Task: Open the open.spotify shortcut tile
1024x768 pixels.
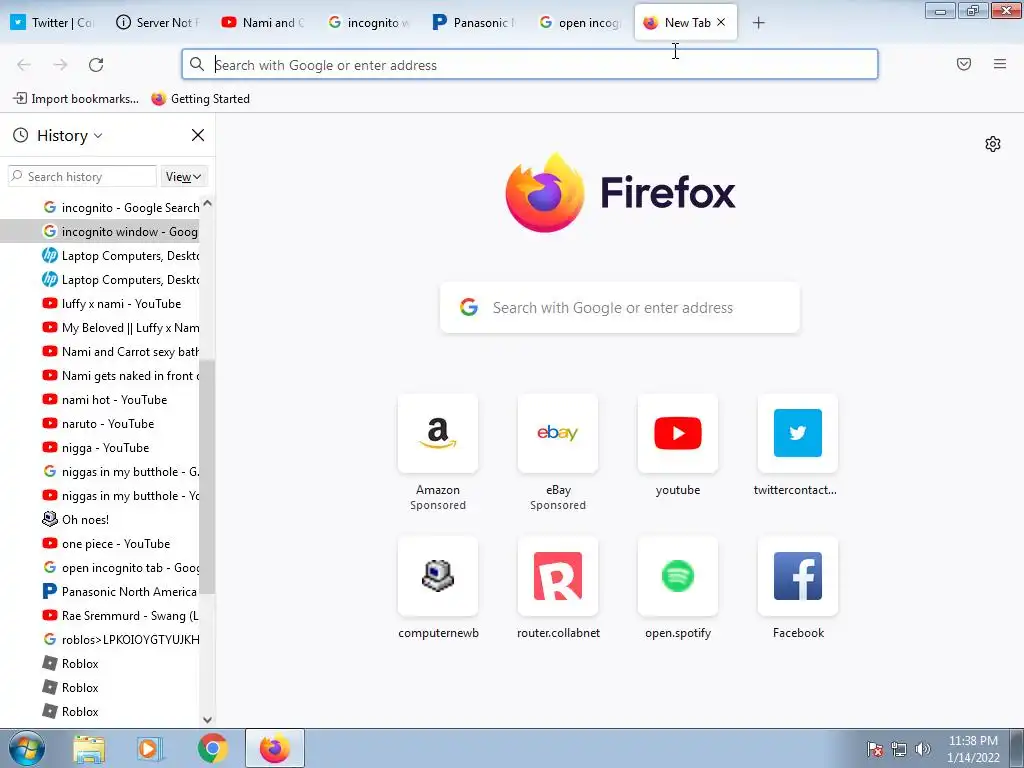Action: pyautogui.click(x=678, y=576)
